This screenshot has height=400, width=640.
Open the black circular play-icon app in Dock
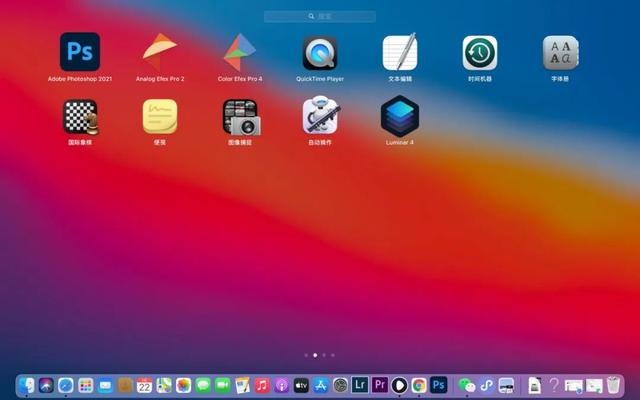(x=399, y=385)
